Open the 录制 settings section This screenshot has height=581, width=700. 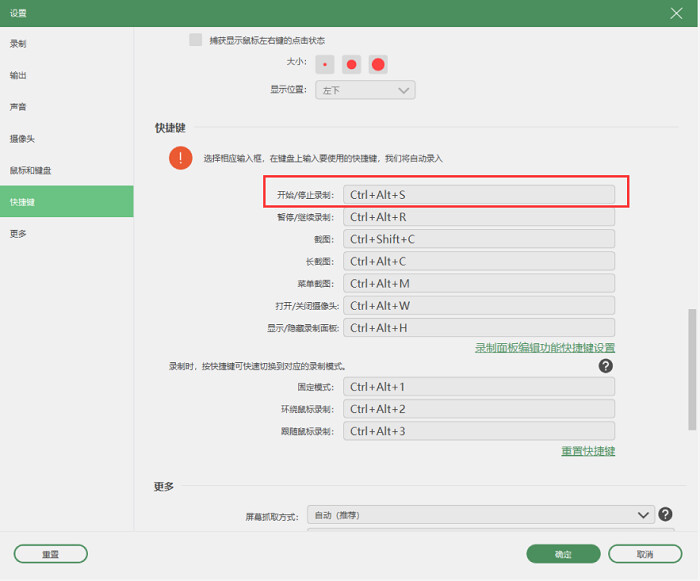67,43
